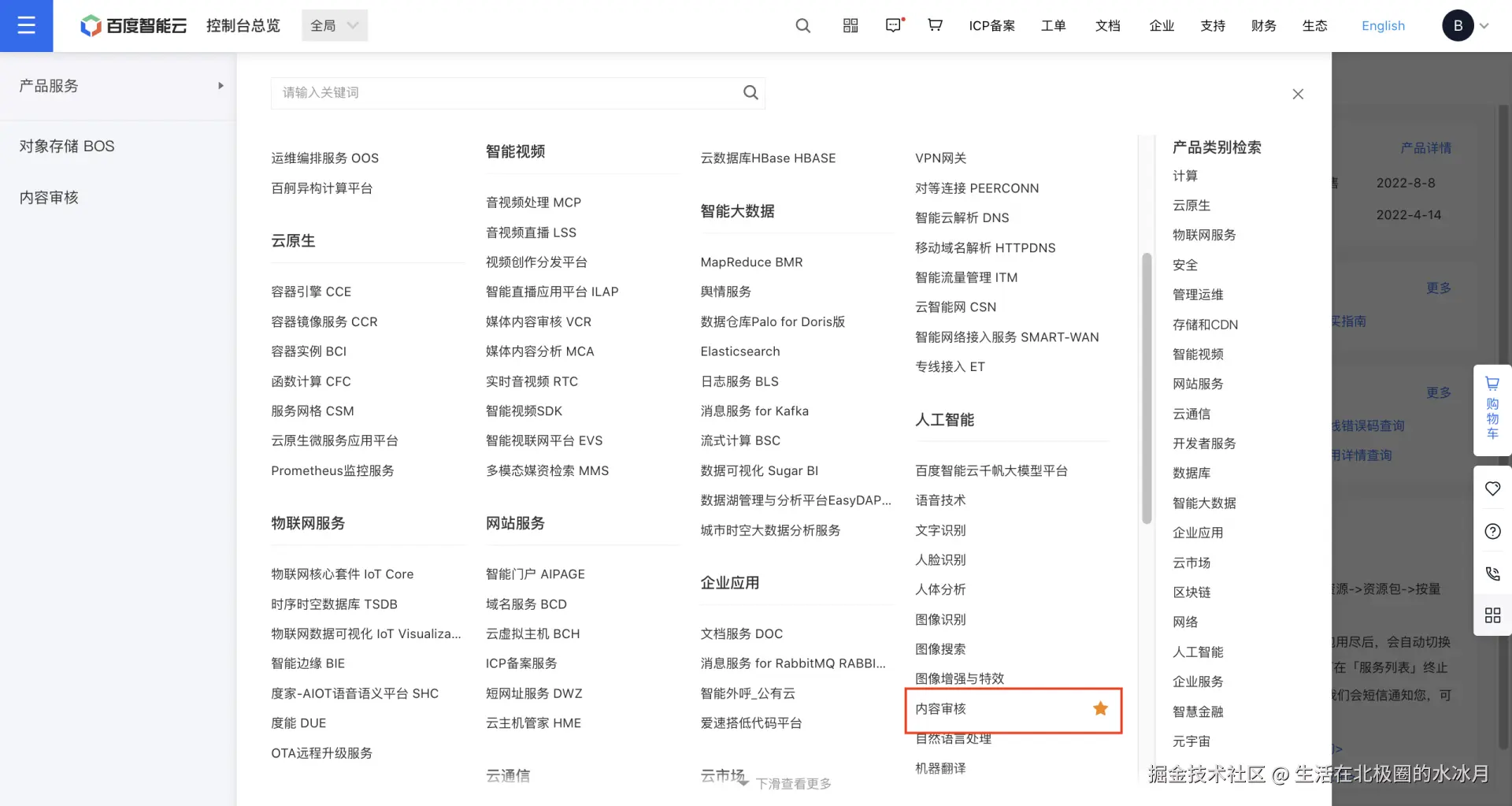This screenshot has height=806, width=1512.
Task: Jump to 人工智能 category in index
Action: pyautogui.click(x=1197, y=652)
